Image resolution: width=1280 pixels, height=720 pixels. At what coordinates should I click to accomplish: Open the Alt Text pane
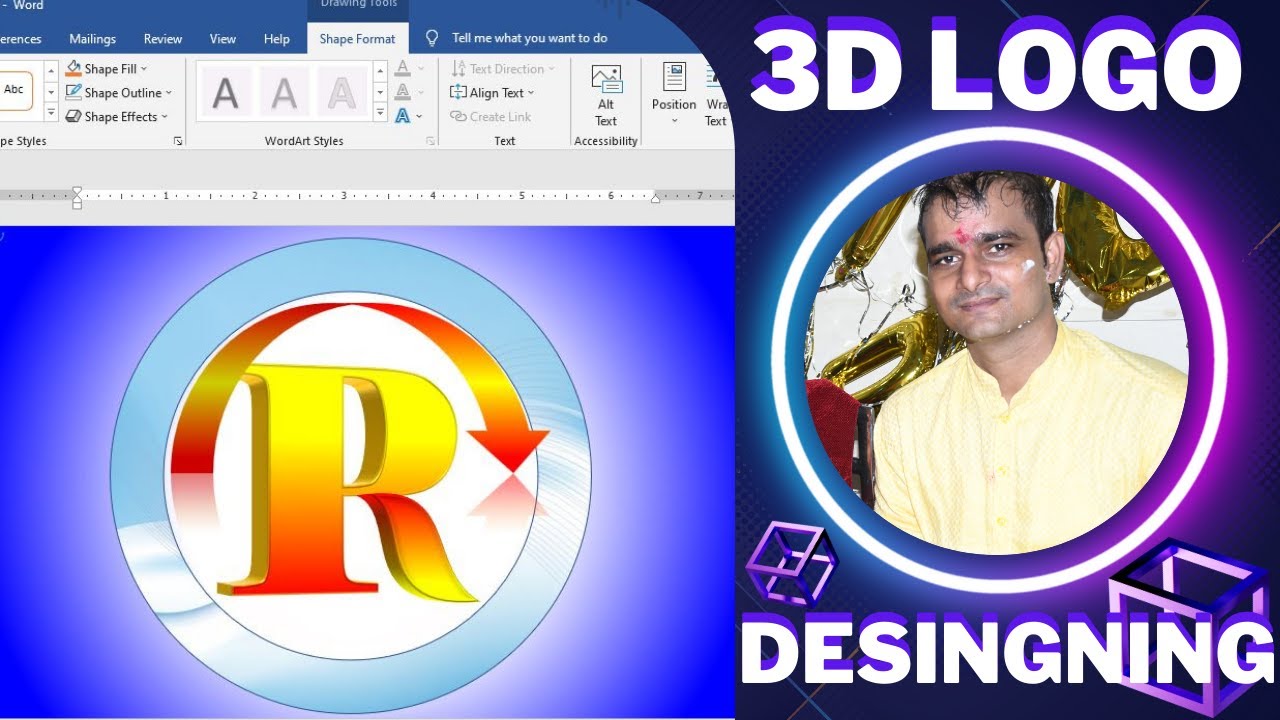[x=606, y=96]
